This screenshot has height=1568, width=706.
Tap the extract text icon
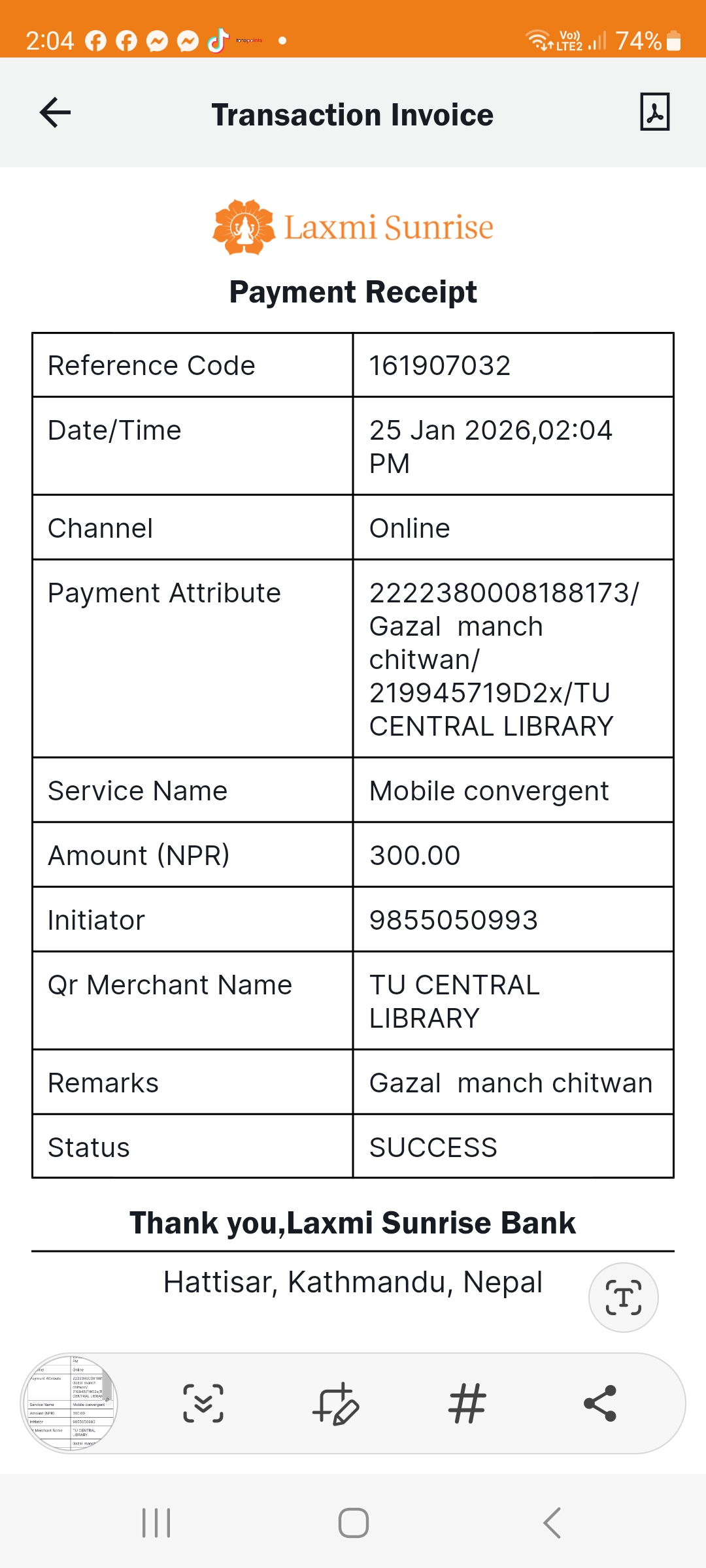click(x=623, y=1298)
